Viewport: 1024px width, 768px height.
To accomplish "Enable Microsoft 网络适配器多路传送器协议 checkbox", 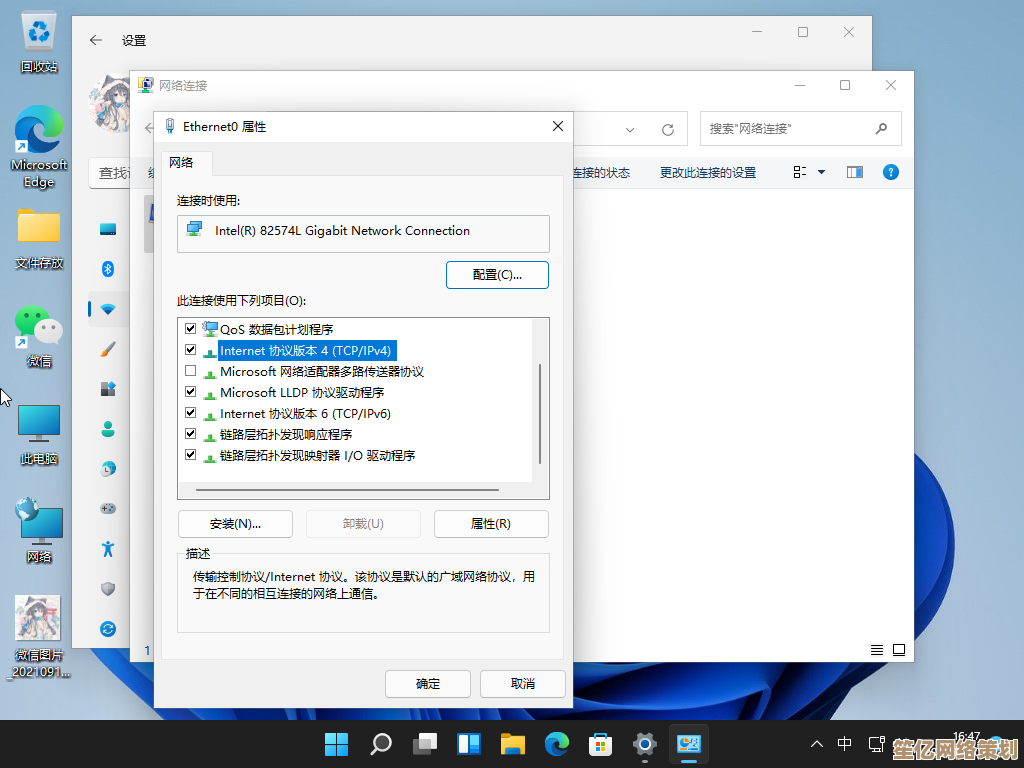I will pyautogui.click(x=191, y=371).
